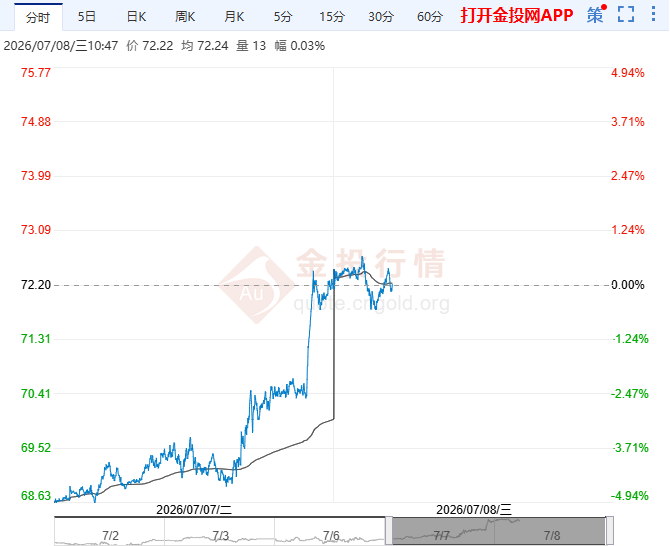
Task: Show the 60分 interval chart
Action: 430,17
